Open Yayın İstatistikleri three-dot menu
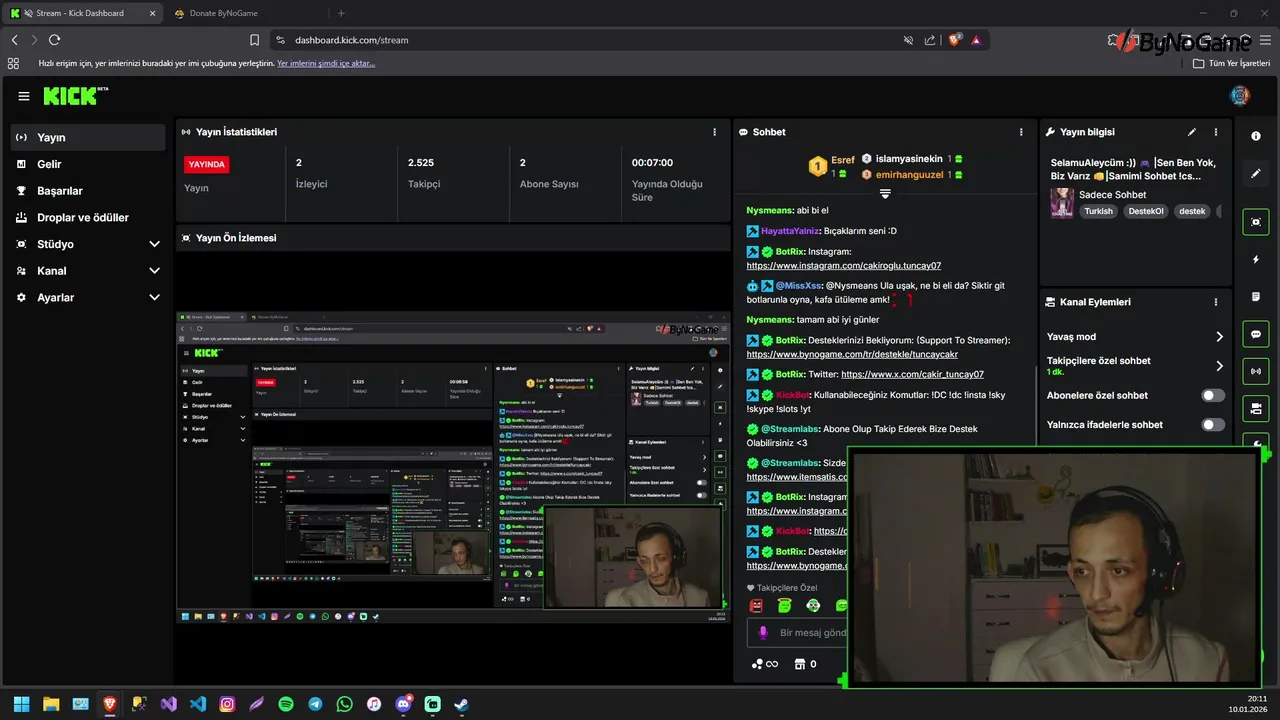1280x720 pixels. pyautogui.click(x=714, y=132)
